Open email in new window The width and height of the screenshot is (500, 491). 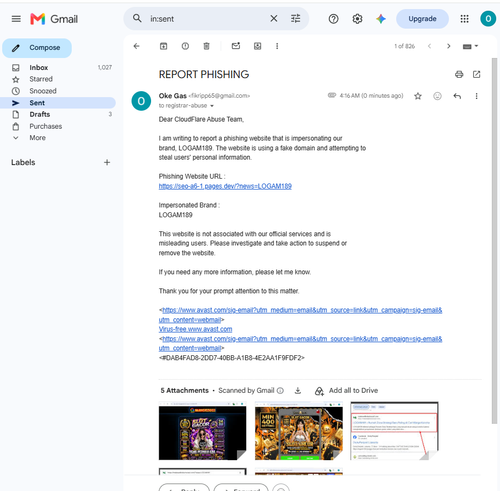(x=477, y=74)
